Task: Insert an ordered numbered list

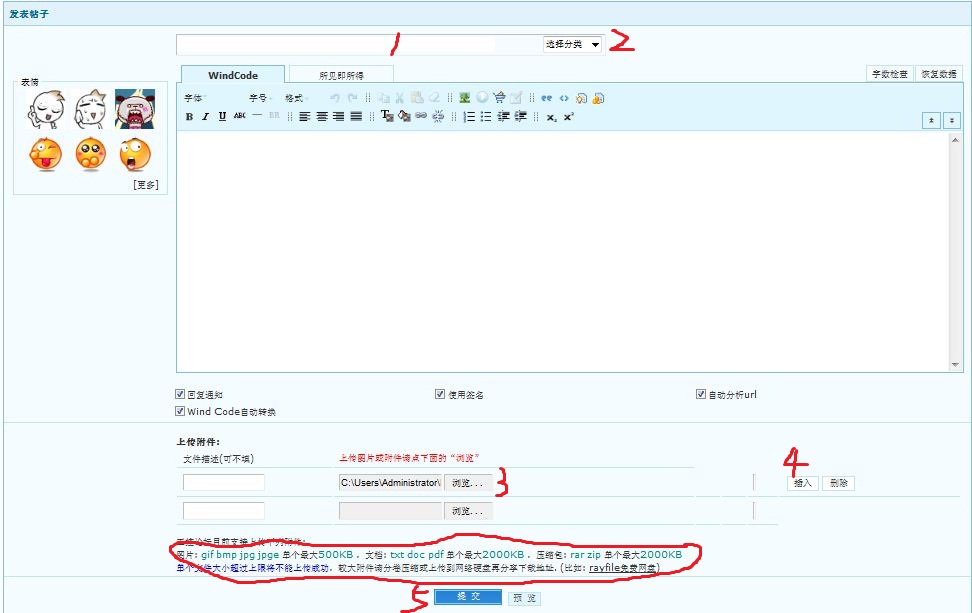Action: (x=469, y=117)
